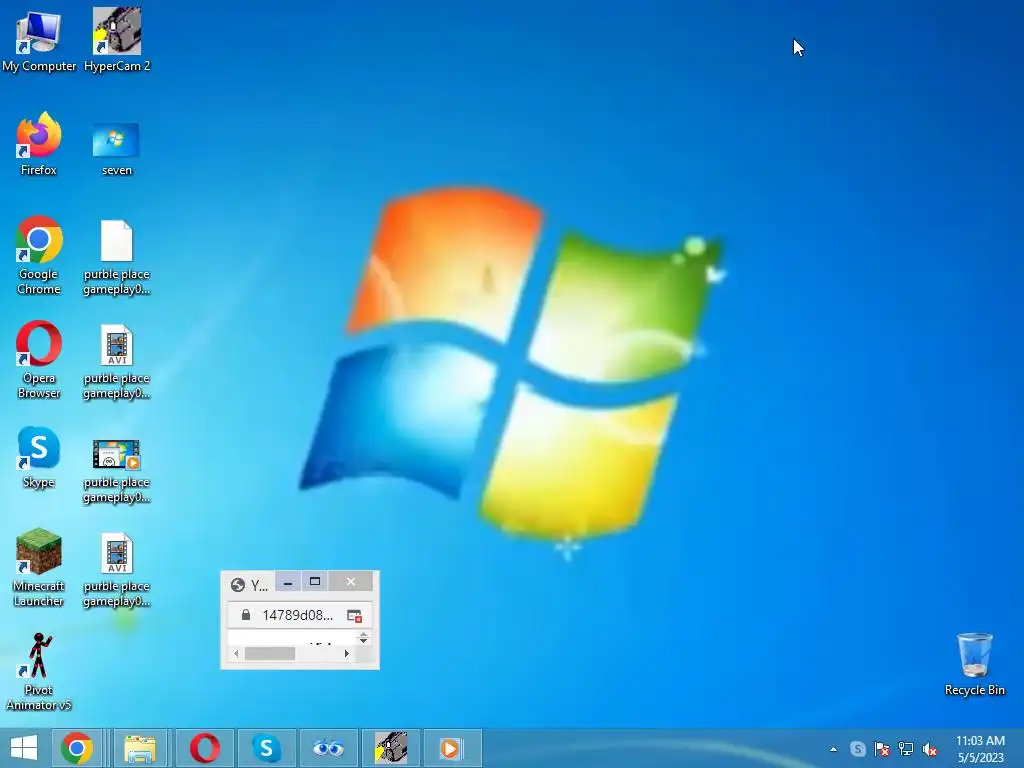Screen dimensions: 1024x768
Task: Click the Skype system tray icon
Action: tap(857, 749)
